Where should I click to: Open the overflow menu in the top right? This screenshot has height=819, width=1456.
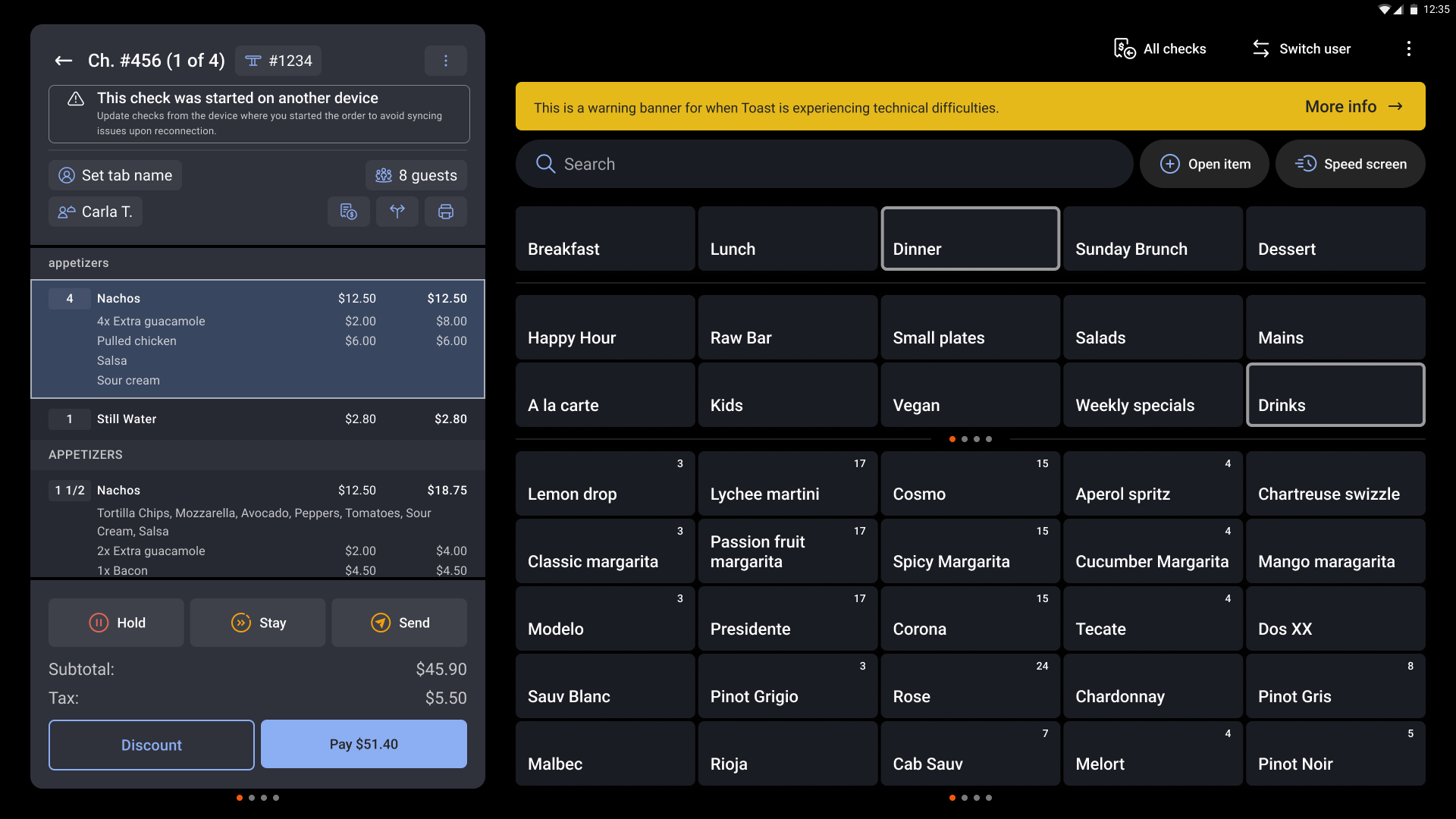(x=1408, y=48)
